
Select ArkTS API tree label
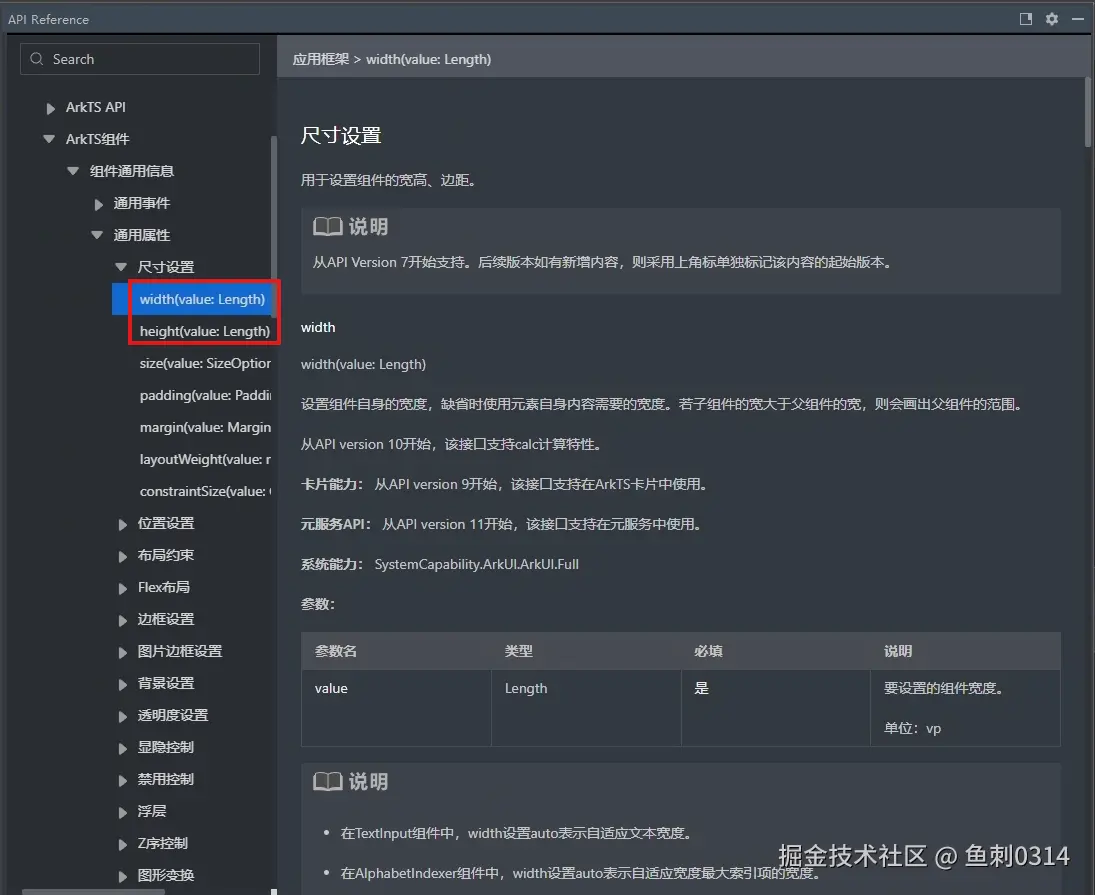tap(96, 107)
